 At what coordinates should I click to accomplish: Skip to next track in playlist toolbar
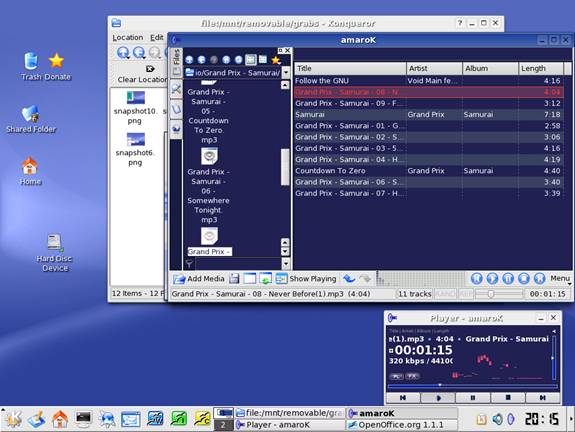(539, 279)
